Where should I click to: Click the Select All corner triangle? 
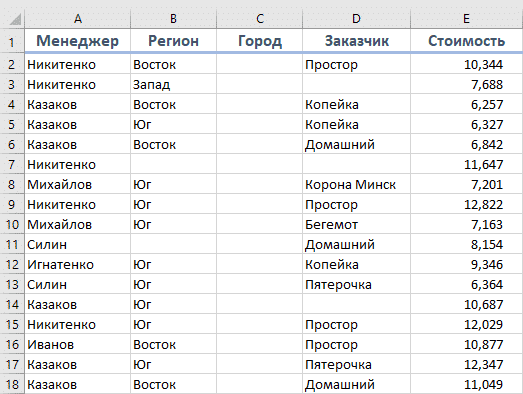point(13,19)
